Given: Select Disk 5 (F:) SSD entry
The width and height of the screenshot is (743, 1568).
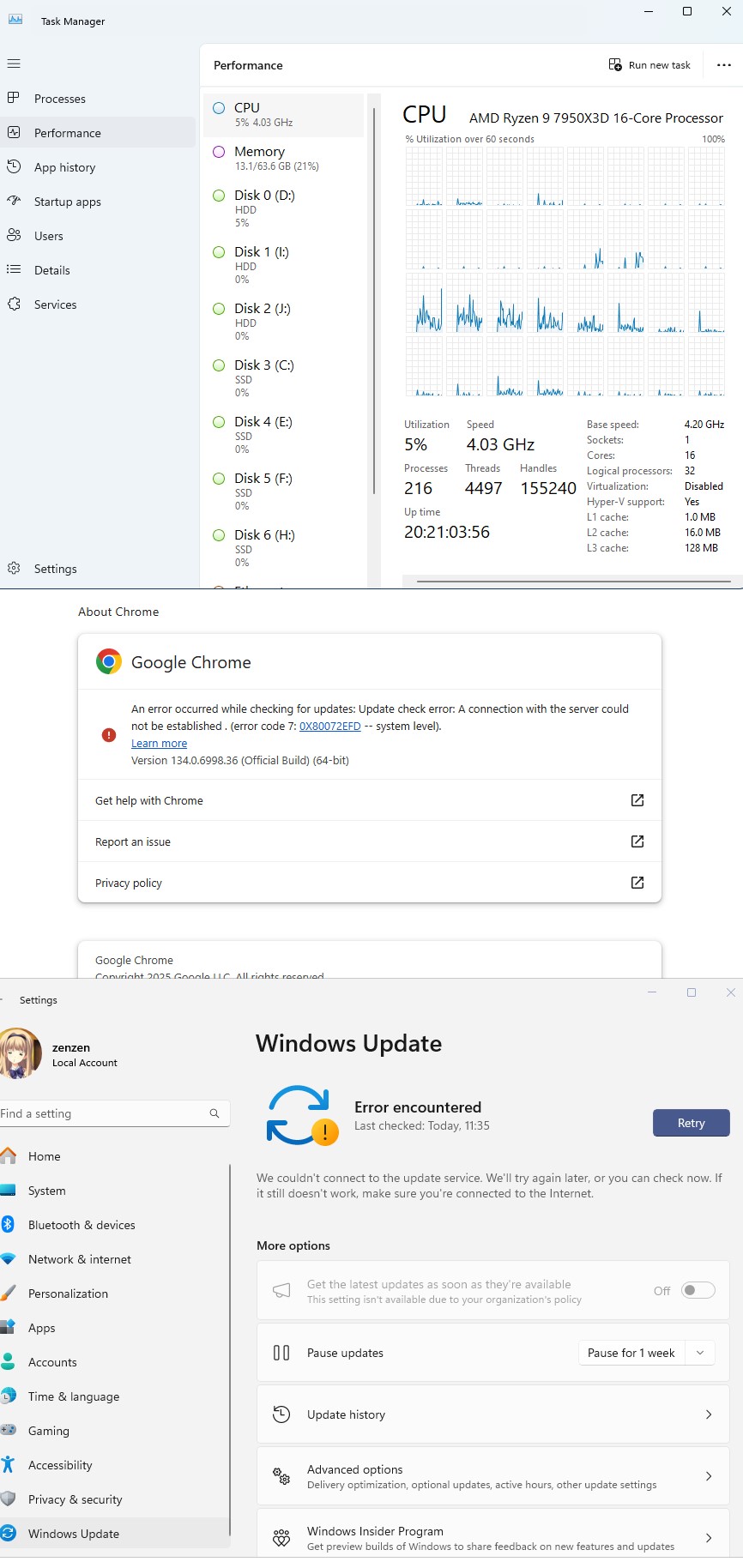Looking at the screenshot, I should click(x=284, y=492).
